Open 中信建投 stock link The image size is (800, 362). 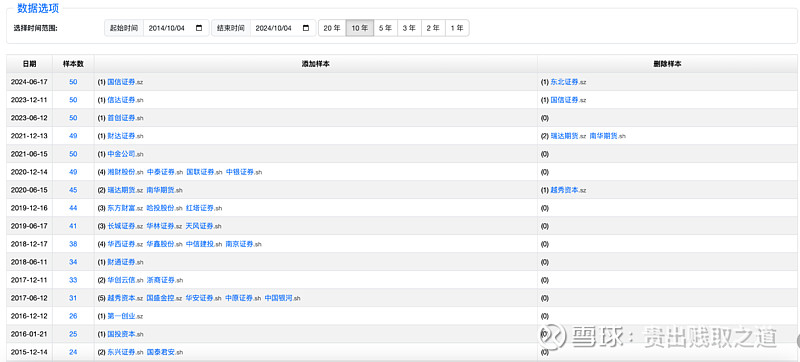[201, 244]
